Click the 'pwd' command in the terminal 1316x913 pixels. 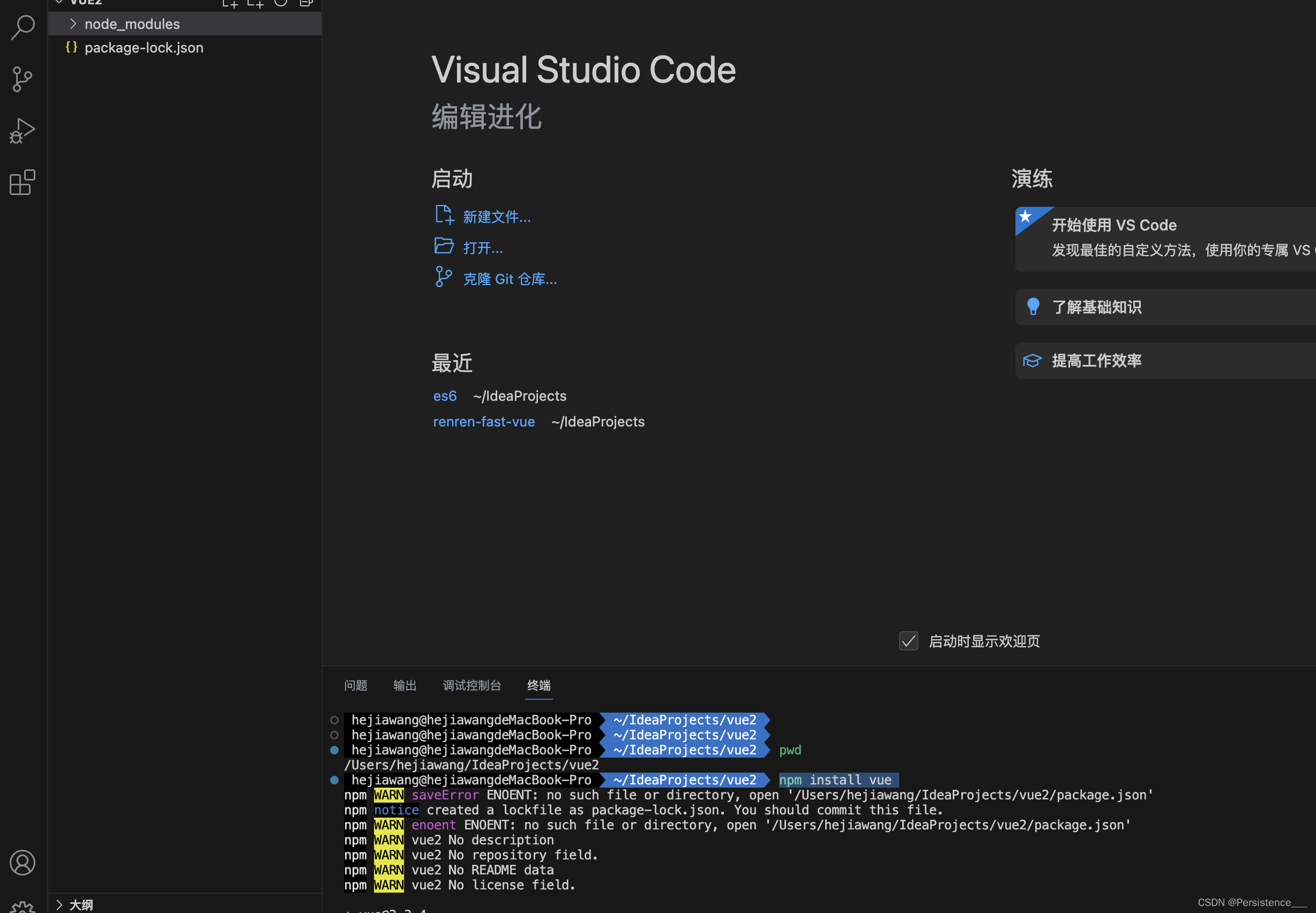790,750
